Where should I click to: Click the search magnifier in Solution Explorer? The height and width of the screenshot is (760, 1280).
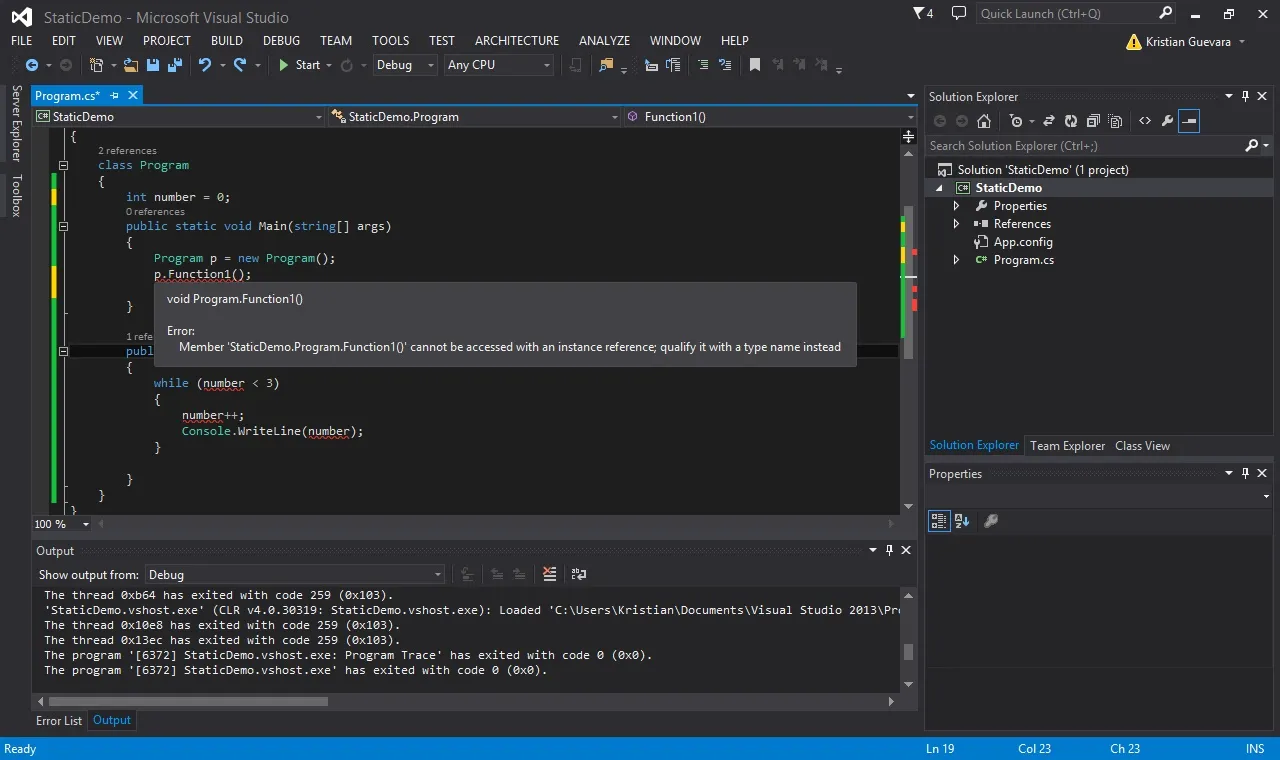click(x=1251, y=146)
